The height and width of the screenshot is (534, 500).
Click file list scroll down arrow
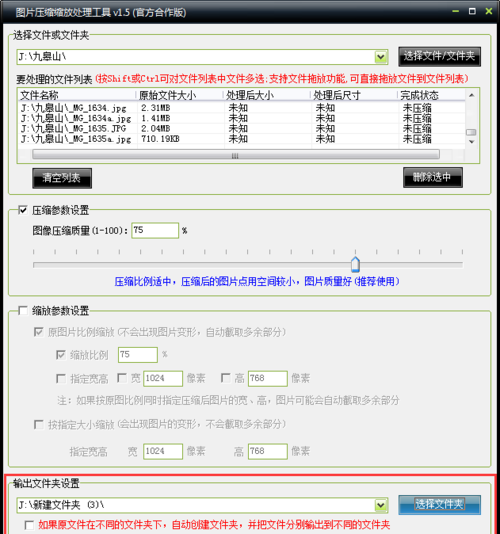click(471, 142)
